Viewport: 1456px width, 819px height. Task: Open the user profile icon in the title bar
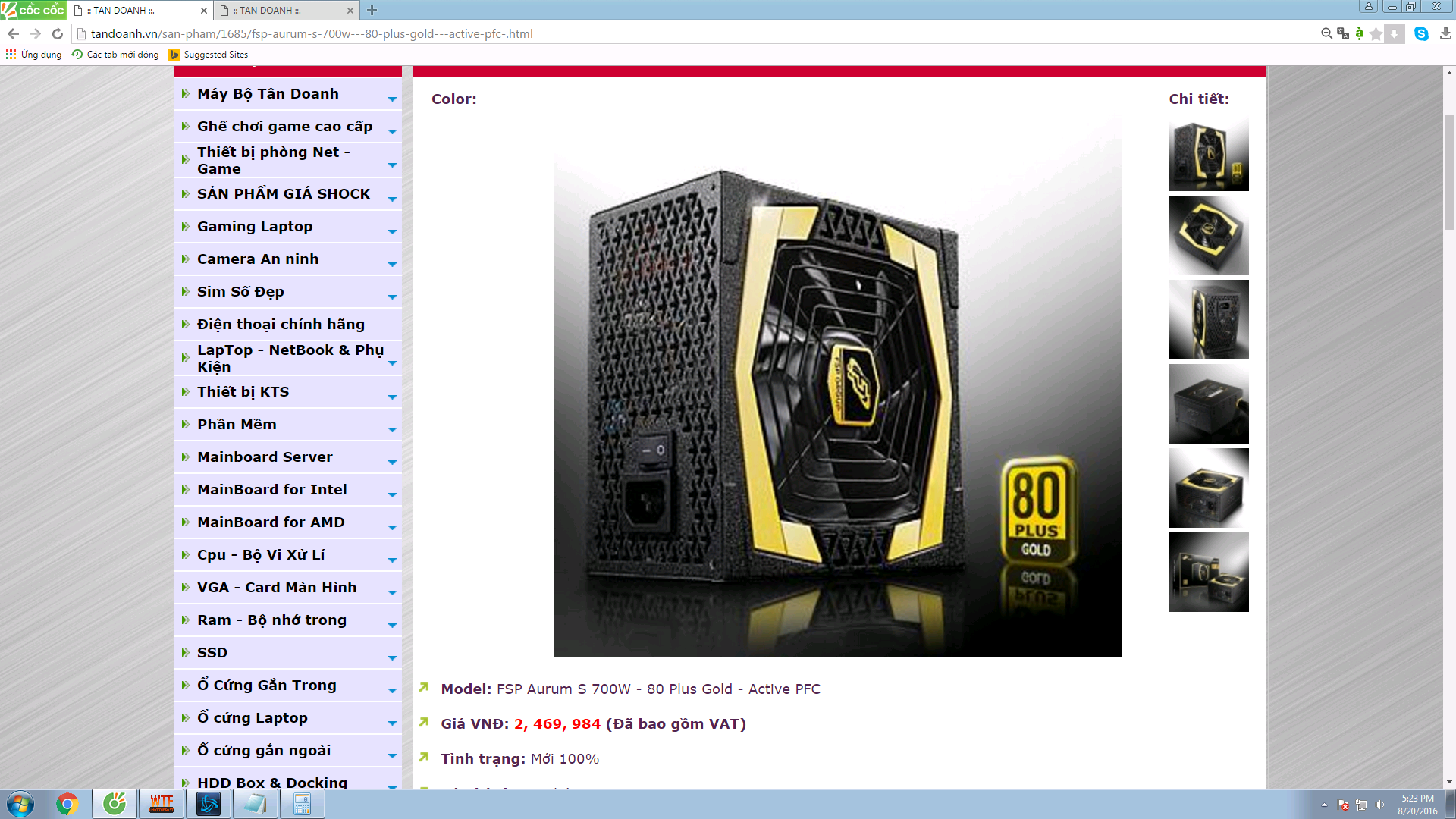[x=1369, y=7]
